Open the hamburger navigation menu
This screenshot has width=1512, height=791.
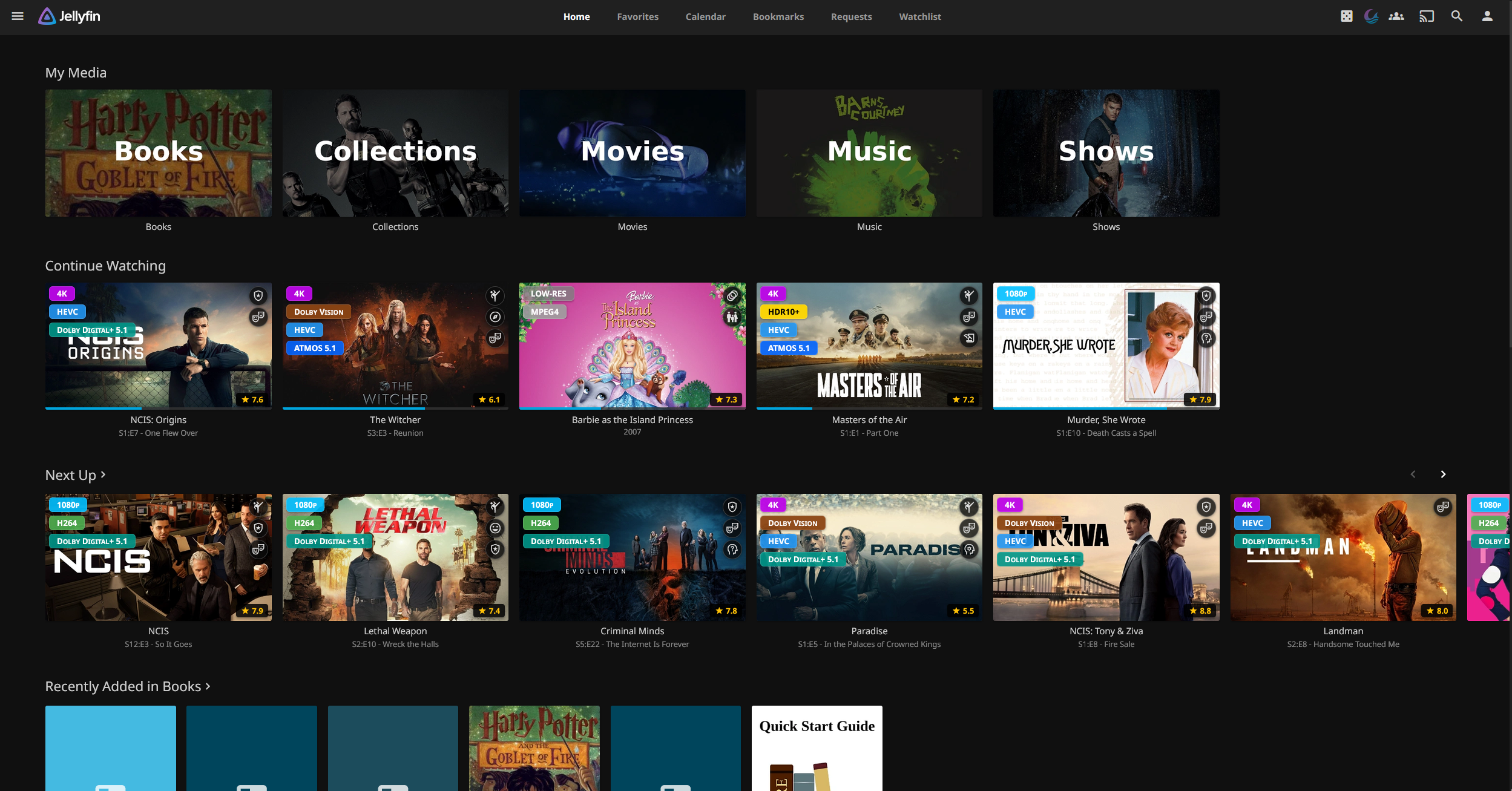(18, 16)
